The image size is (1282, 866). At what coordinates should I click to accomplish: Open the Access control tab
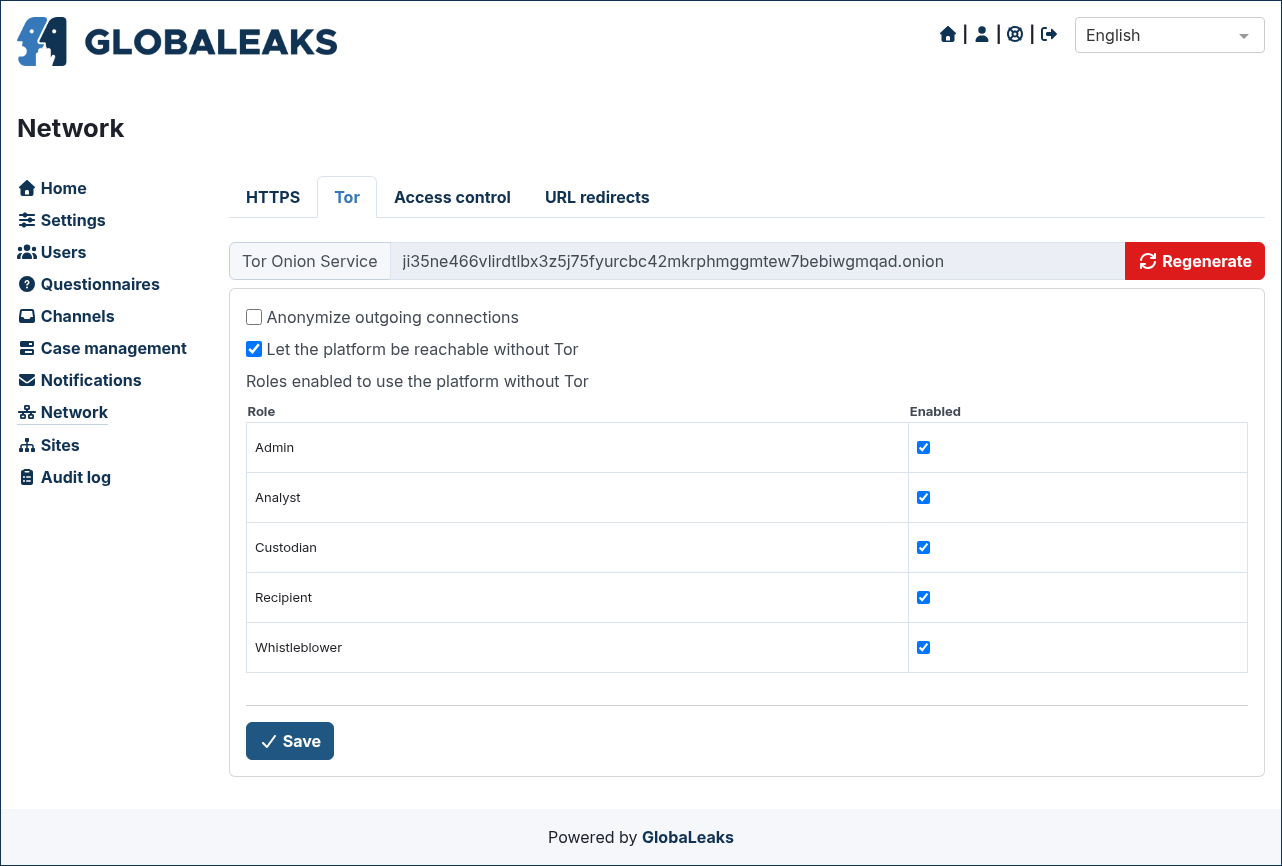point(452,197)
